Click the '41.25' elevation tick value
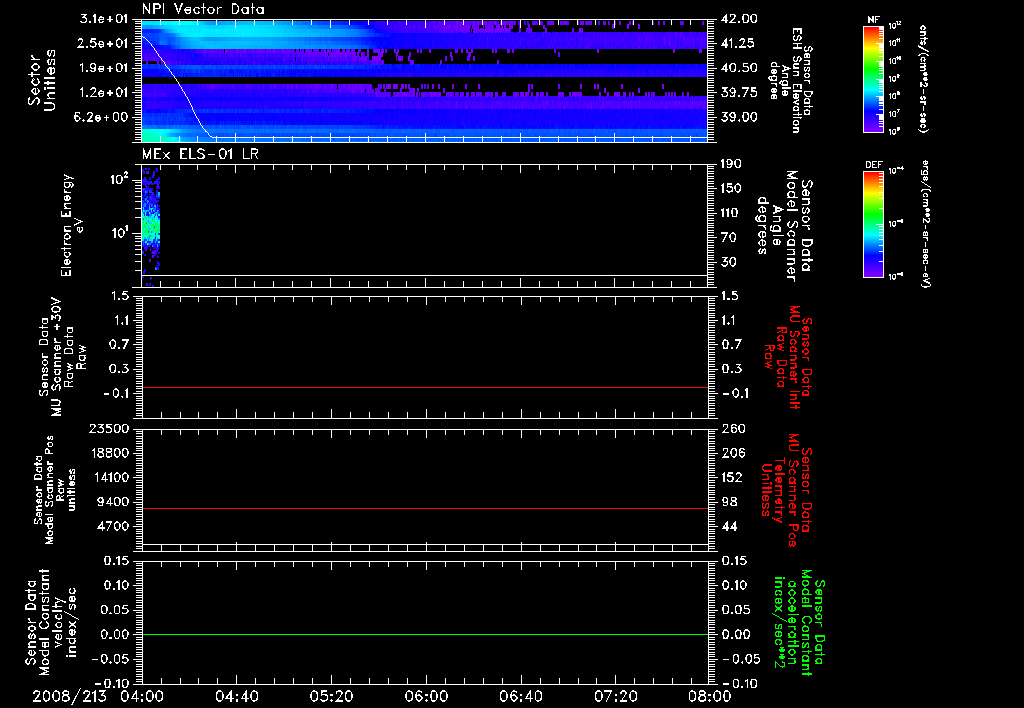The height and width of the screenshot is (708, 1024). (x=739, y=43)
